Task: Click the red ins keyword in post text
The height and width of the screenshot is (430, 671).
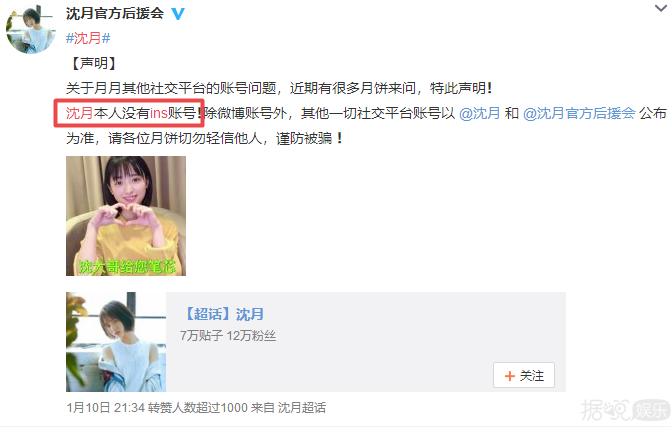Action: point(159,113)
